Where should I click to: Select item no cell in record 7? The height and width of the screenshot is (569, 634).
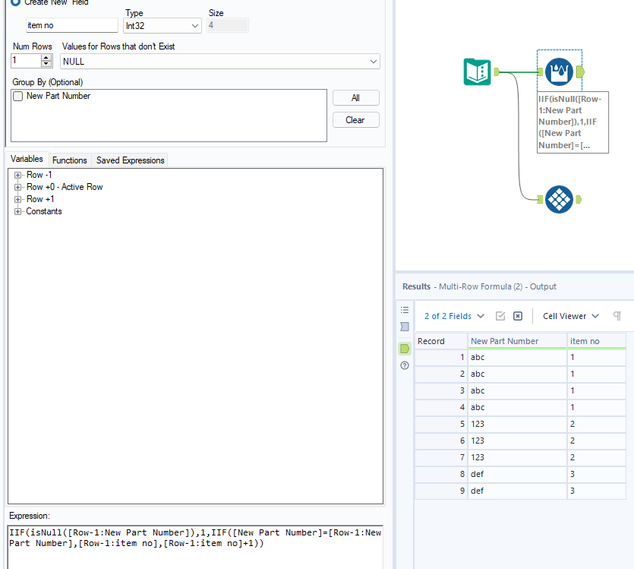pos(596,457)
